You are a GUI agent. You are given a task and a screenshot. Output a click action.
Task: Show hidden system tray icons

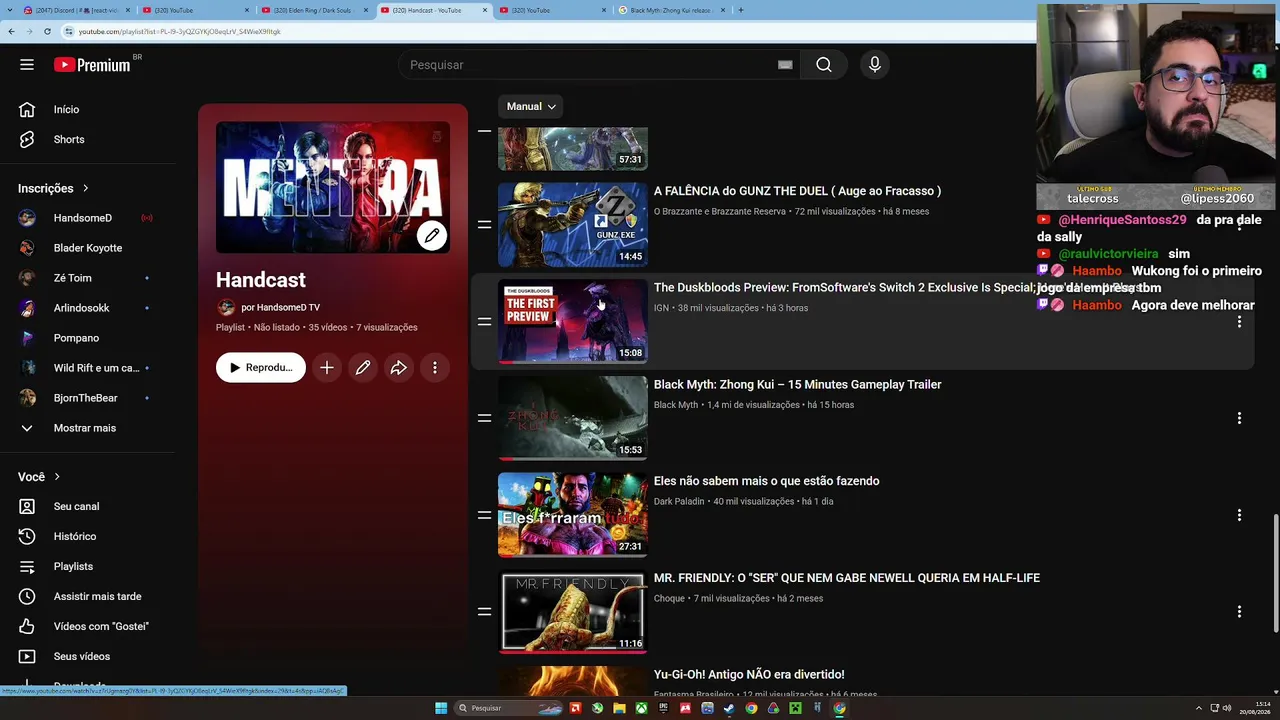tap(1199, 708)
